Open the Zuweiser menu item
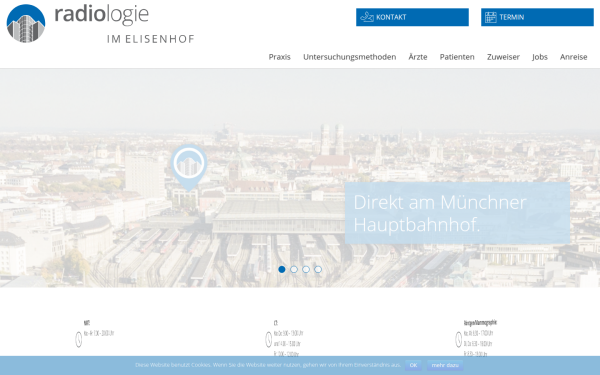 [x=503, y=57]
